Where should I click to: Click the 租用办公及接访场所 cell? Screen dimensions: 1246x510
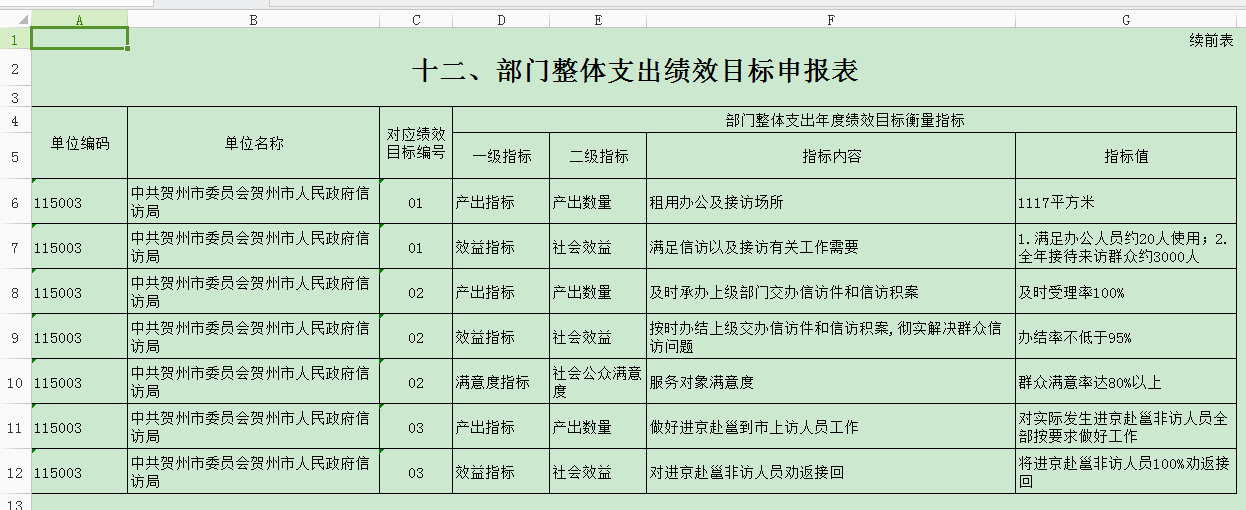pos(830,202)
